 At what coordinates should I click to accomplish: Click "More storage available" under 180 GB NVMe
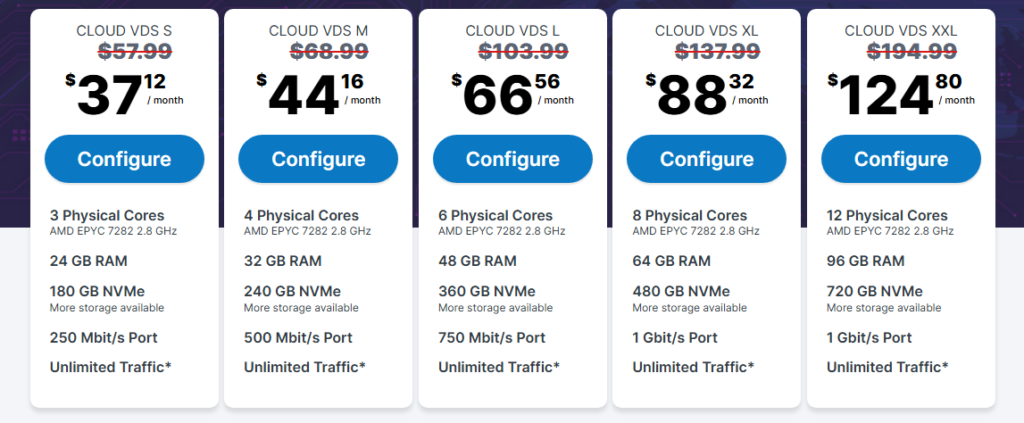(x=107, y=308)
